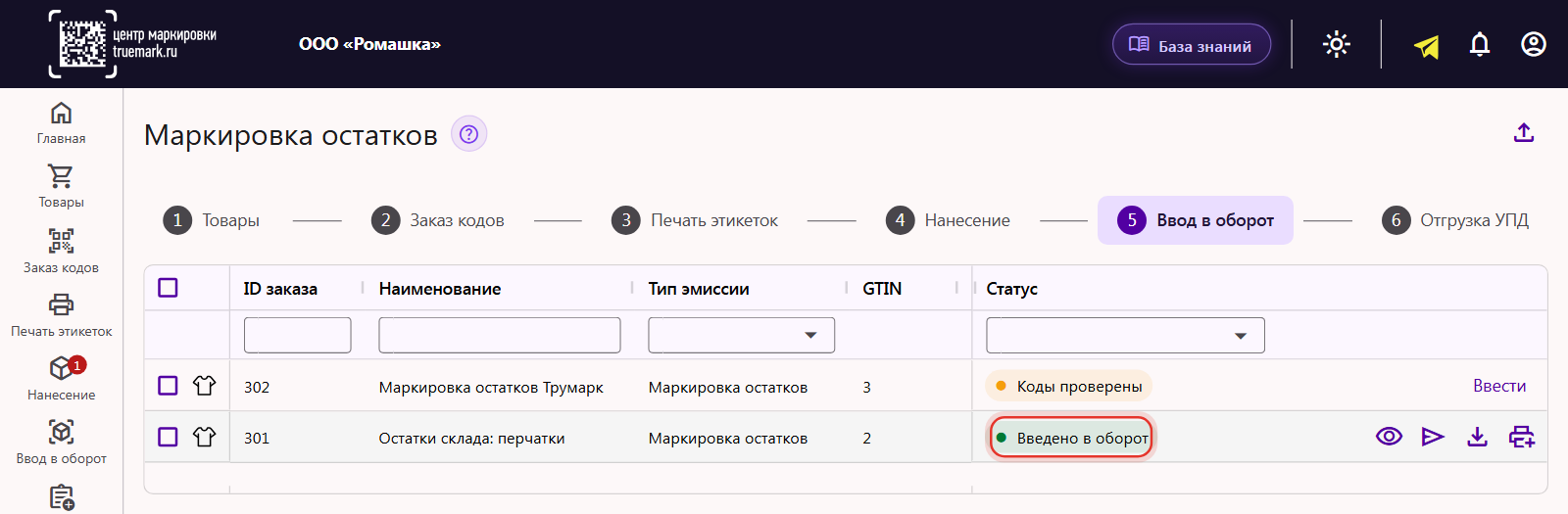Switch theme with the sun icon

[1337, 44]
